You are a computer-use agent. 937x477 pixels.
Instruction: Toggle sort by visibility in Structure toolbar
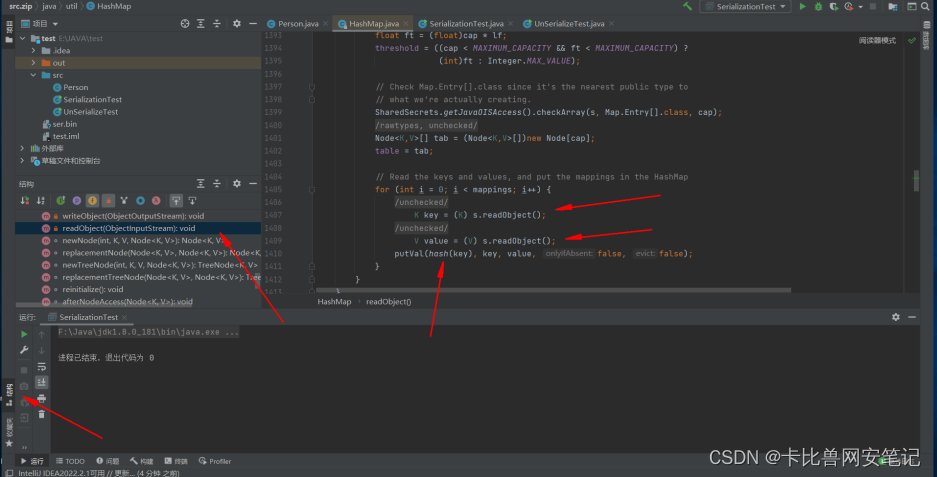tap(25, 201)
